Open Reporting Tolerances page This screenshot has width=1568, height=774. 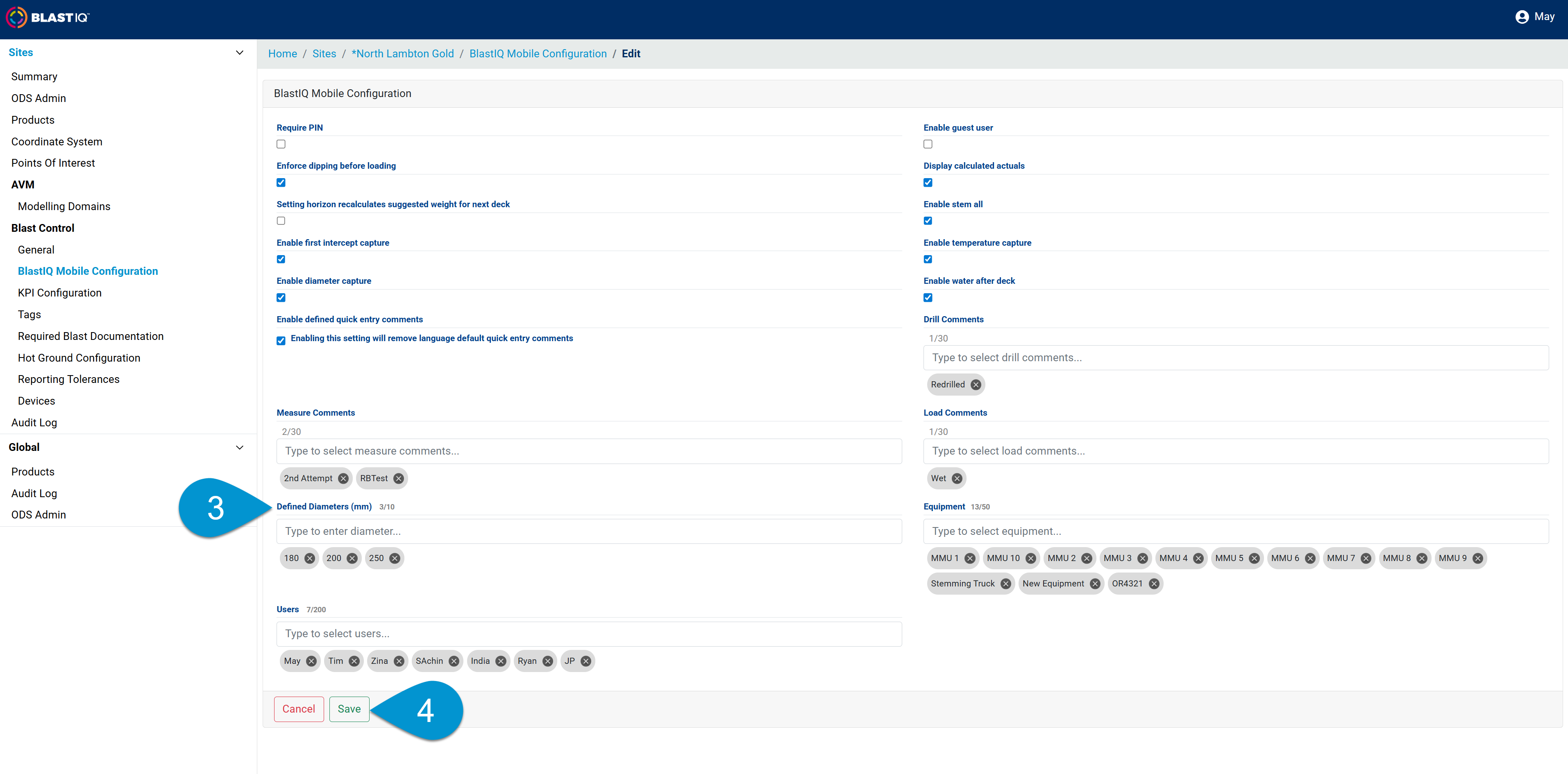69,379
